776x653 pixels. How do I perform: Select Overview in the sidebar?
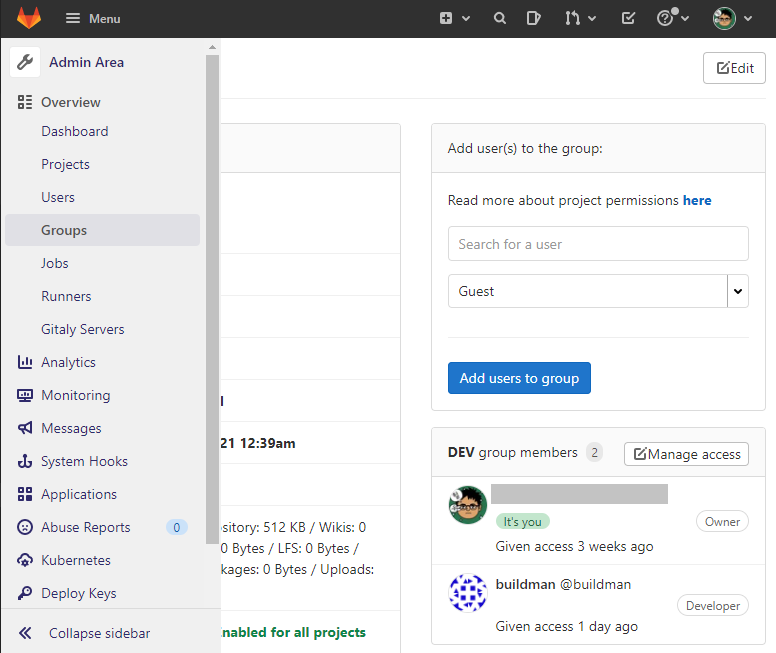(x=71, y=102)
